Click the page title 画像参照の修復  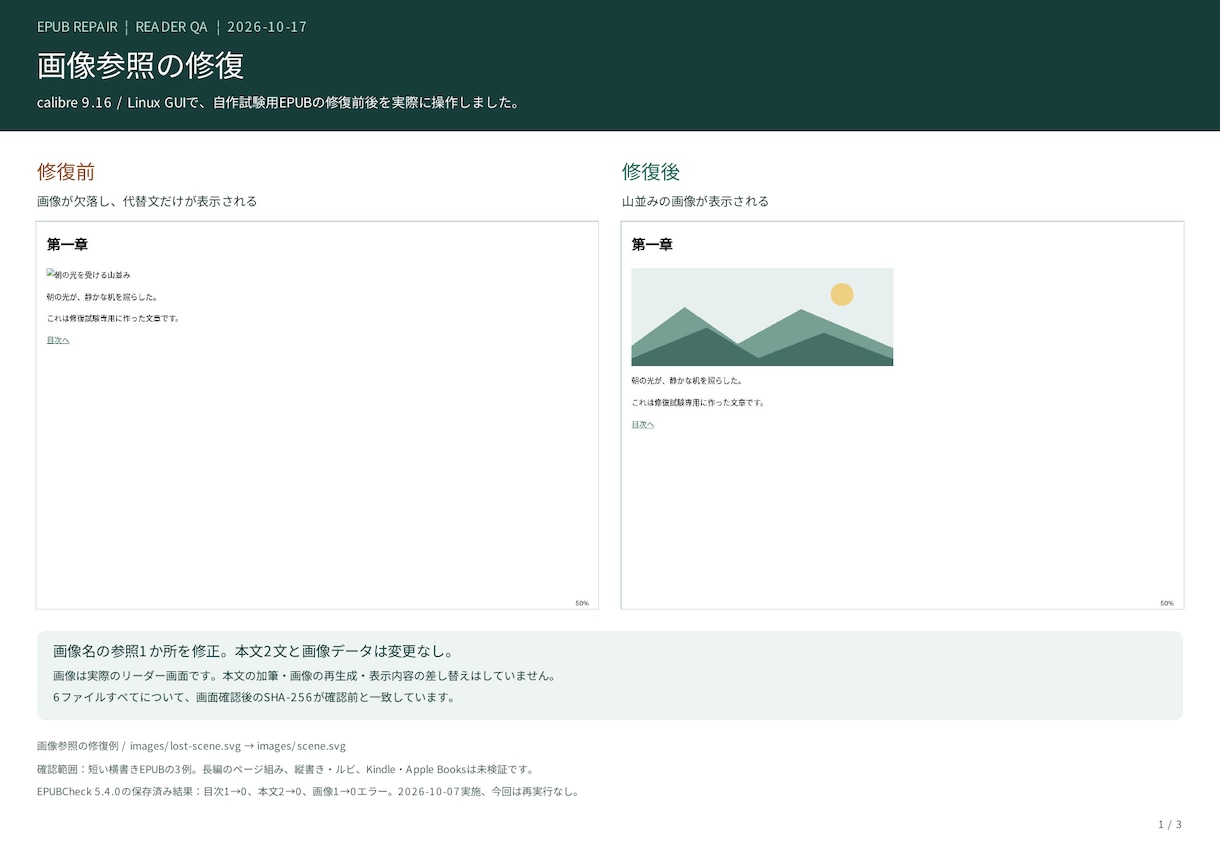point(141,66)
